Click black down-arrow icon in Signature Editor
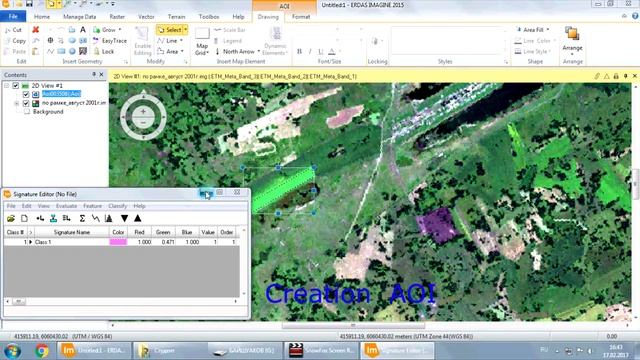 point(124,218)
